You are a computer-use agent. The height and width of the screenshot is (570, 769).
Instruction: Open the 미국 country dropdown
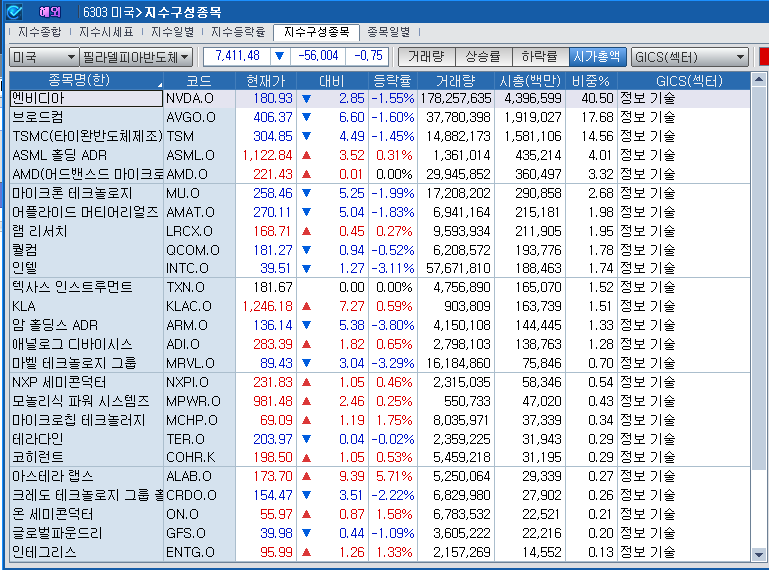pyautogui.click(x=44, y=57)
